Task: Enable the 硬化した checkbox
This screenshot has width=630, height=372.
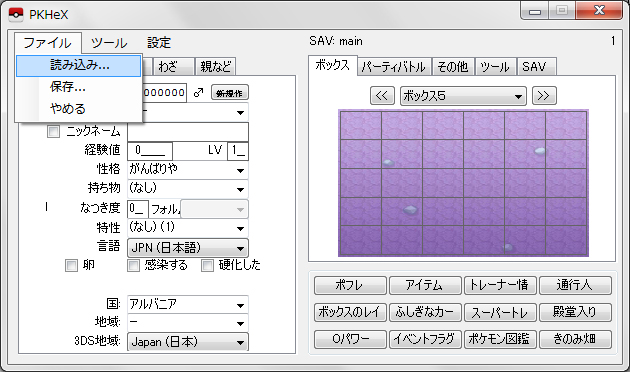Action: point(207,266)
